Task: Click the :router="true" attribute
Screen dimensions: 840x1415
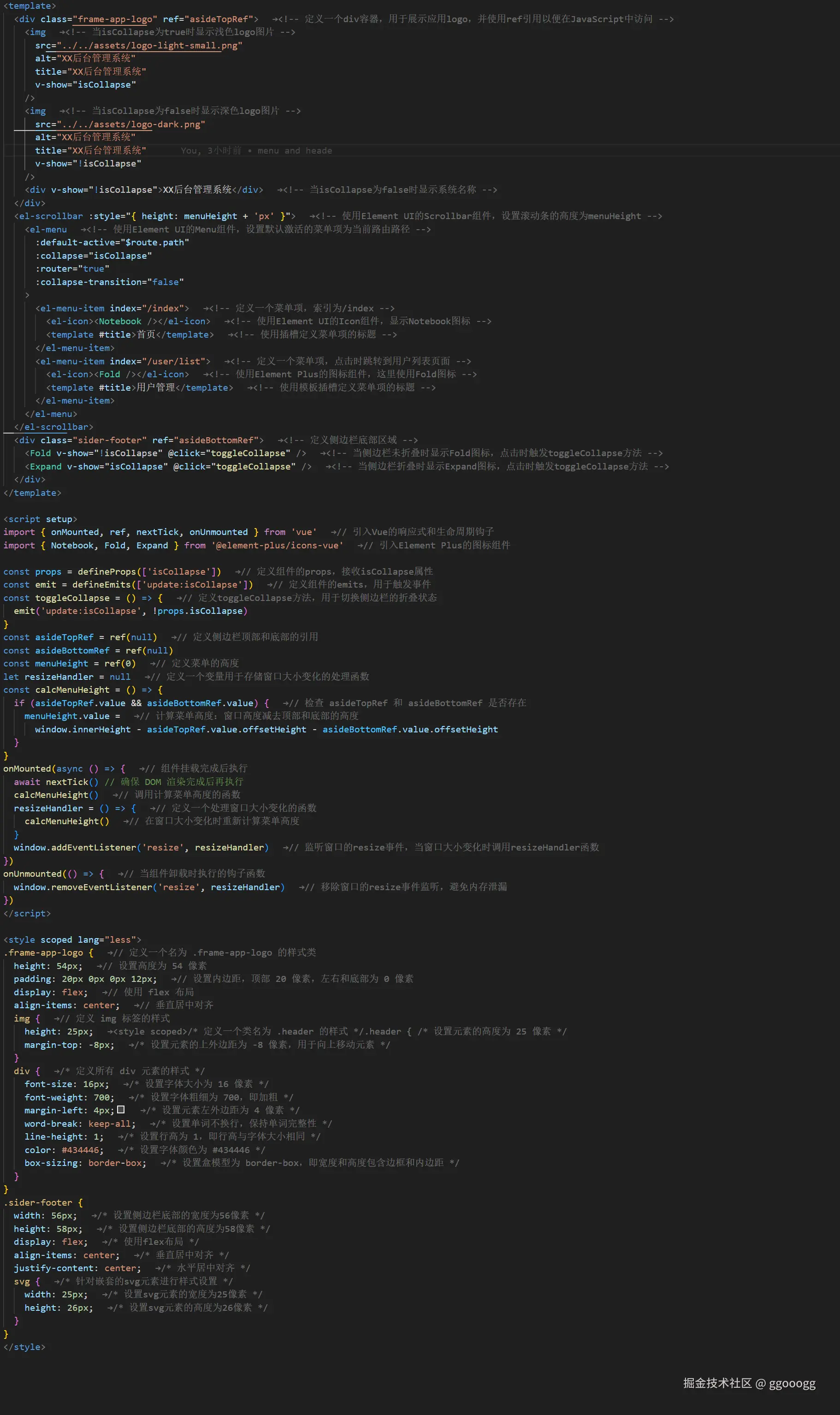Action: coord(72,269)
